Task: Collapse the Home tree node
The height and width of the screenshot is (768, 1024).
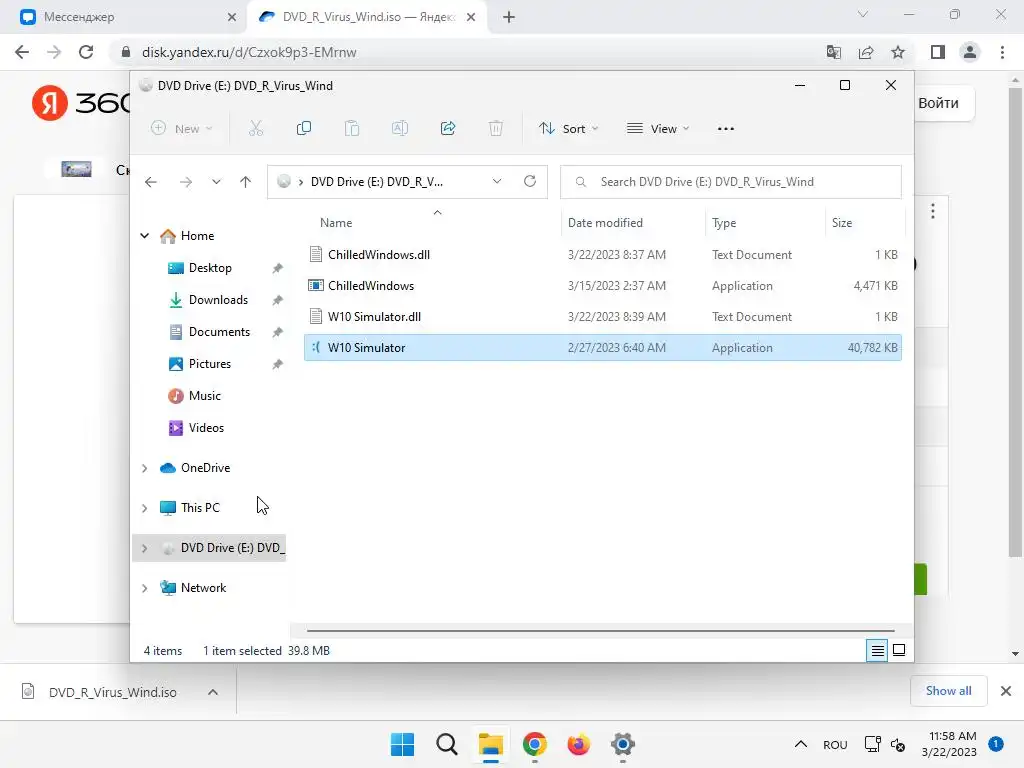Action: coord(145,236)
